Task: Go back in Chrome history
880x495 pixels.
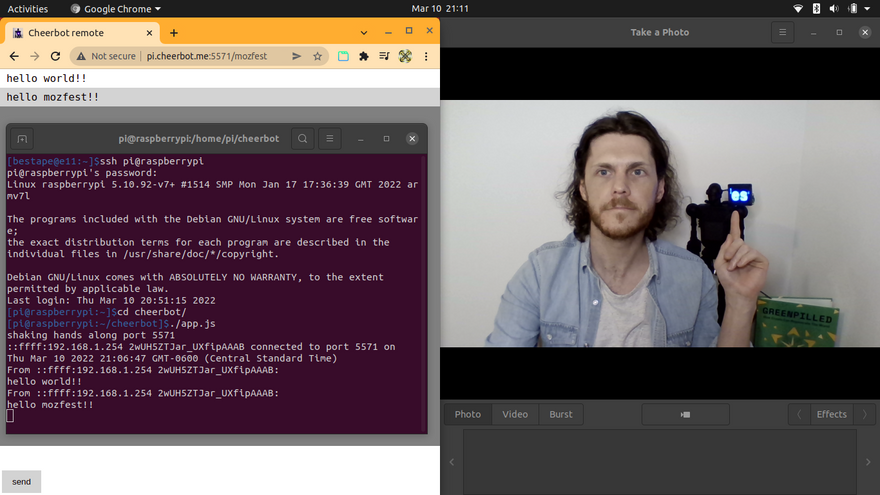Action: tap(14, 57)
